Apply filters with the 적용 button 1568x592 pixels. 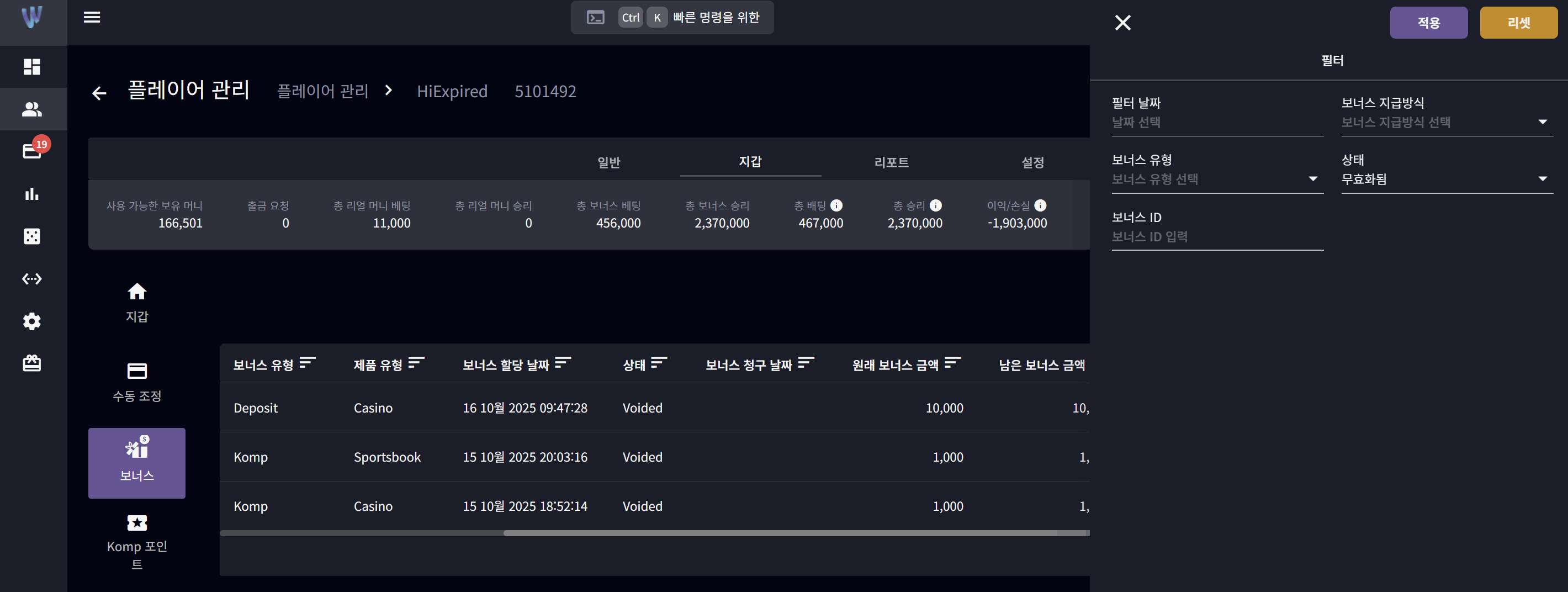point(1428,23)
